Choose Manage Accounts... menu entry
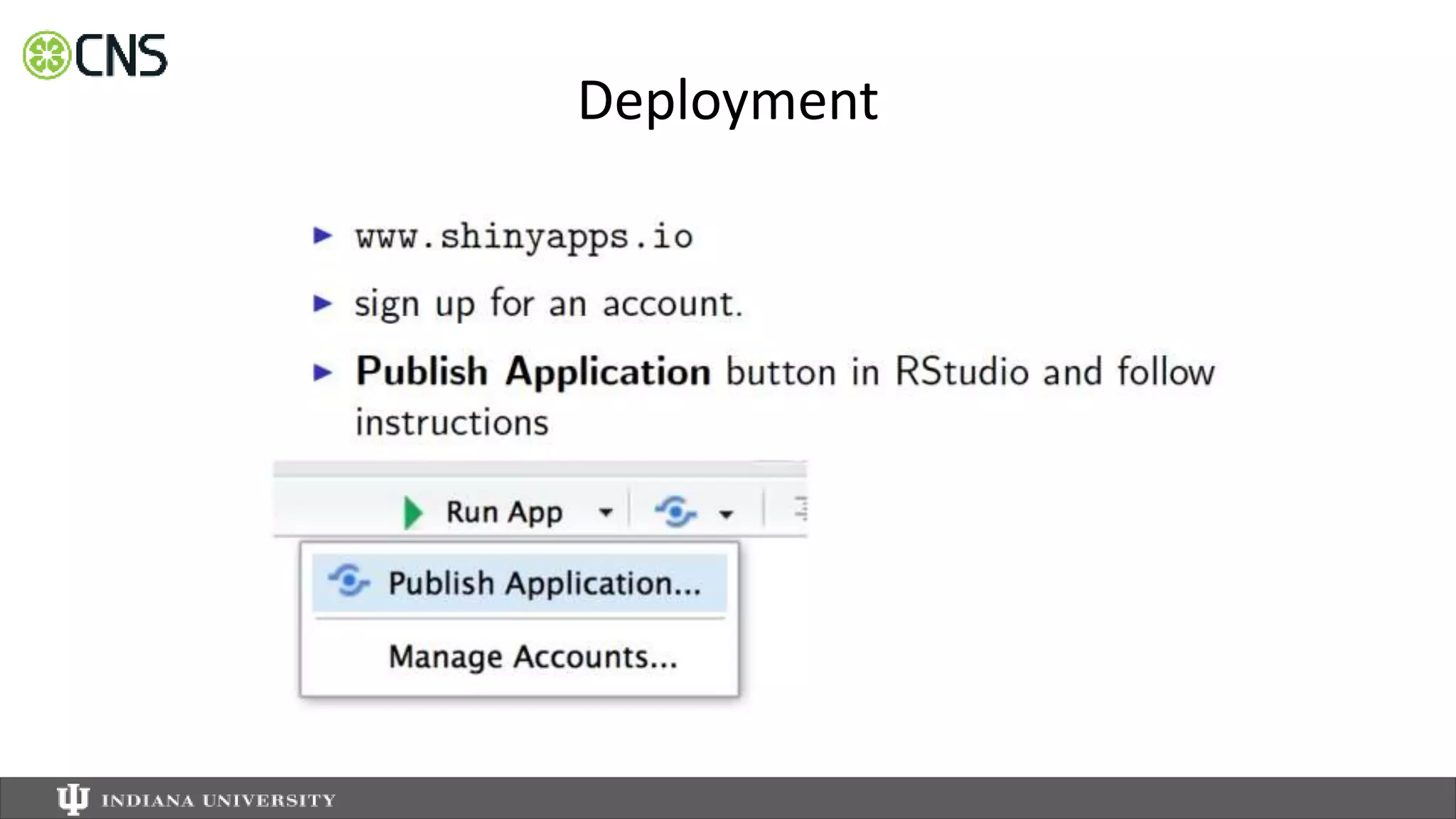The image size is (1456, 819). coord(532,656)
